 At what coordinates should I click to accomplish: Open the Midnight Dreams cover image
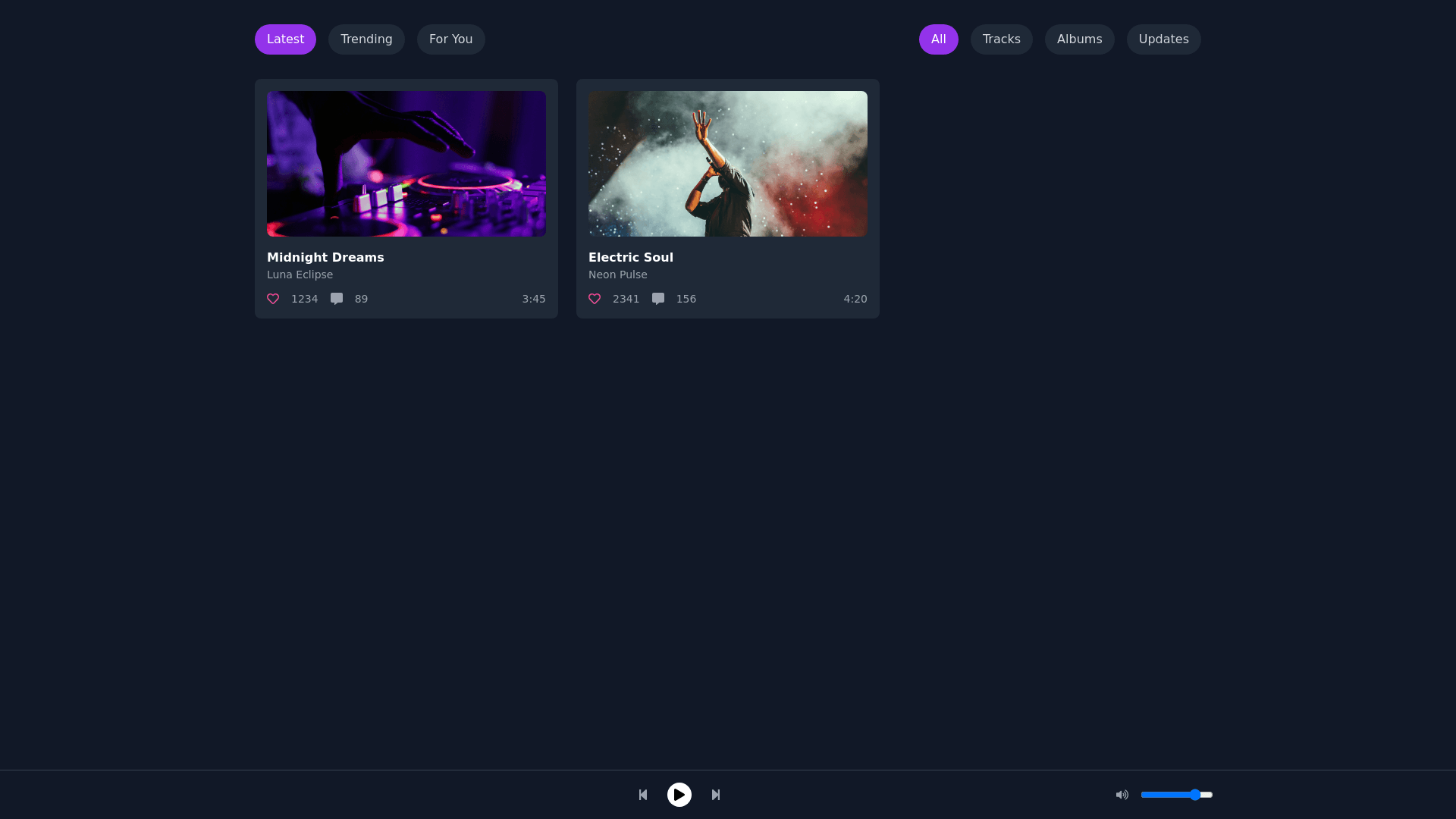(406, 164)
